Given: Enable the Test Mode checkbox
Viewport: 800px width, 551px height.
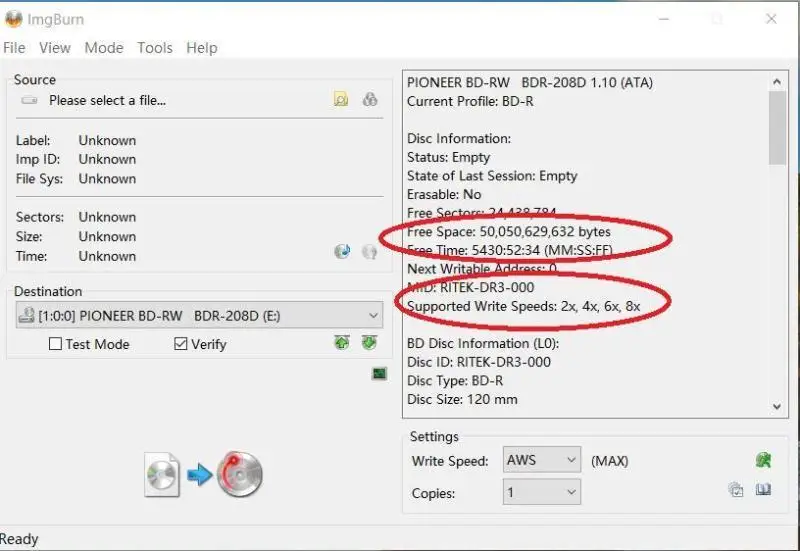Looking at the screenshot, I should pyautogui.click(x=55, y=344).
